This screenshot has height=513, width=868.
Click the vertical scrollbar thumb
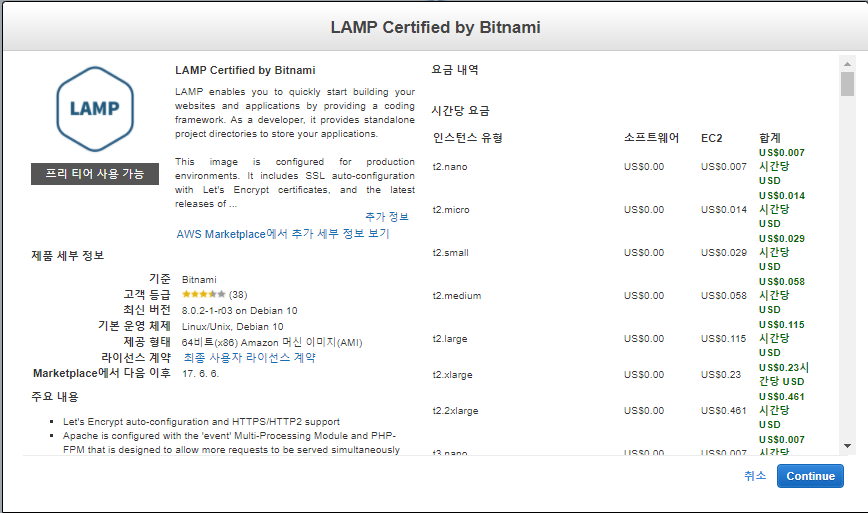click(847, 84)
